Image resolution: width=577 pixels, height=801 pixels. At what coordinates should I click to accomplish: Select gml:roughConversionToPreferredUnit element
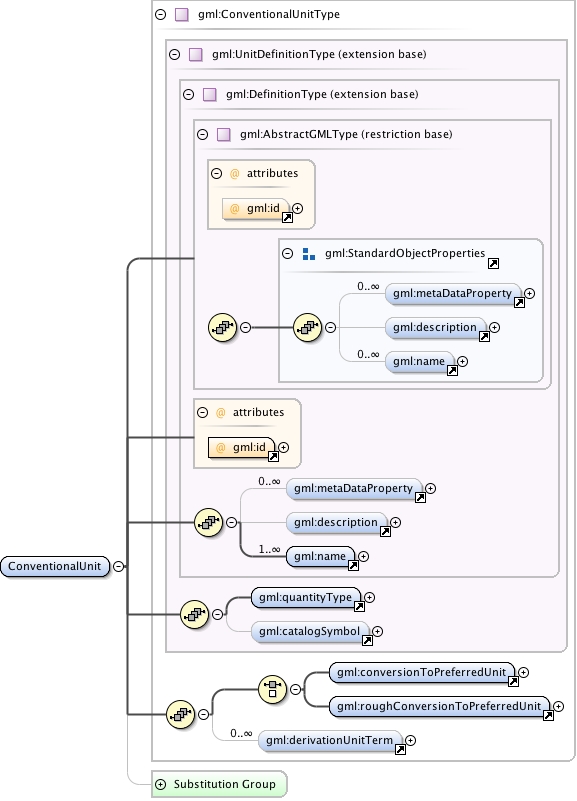[440, 706]
